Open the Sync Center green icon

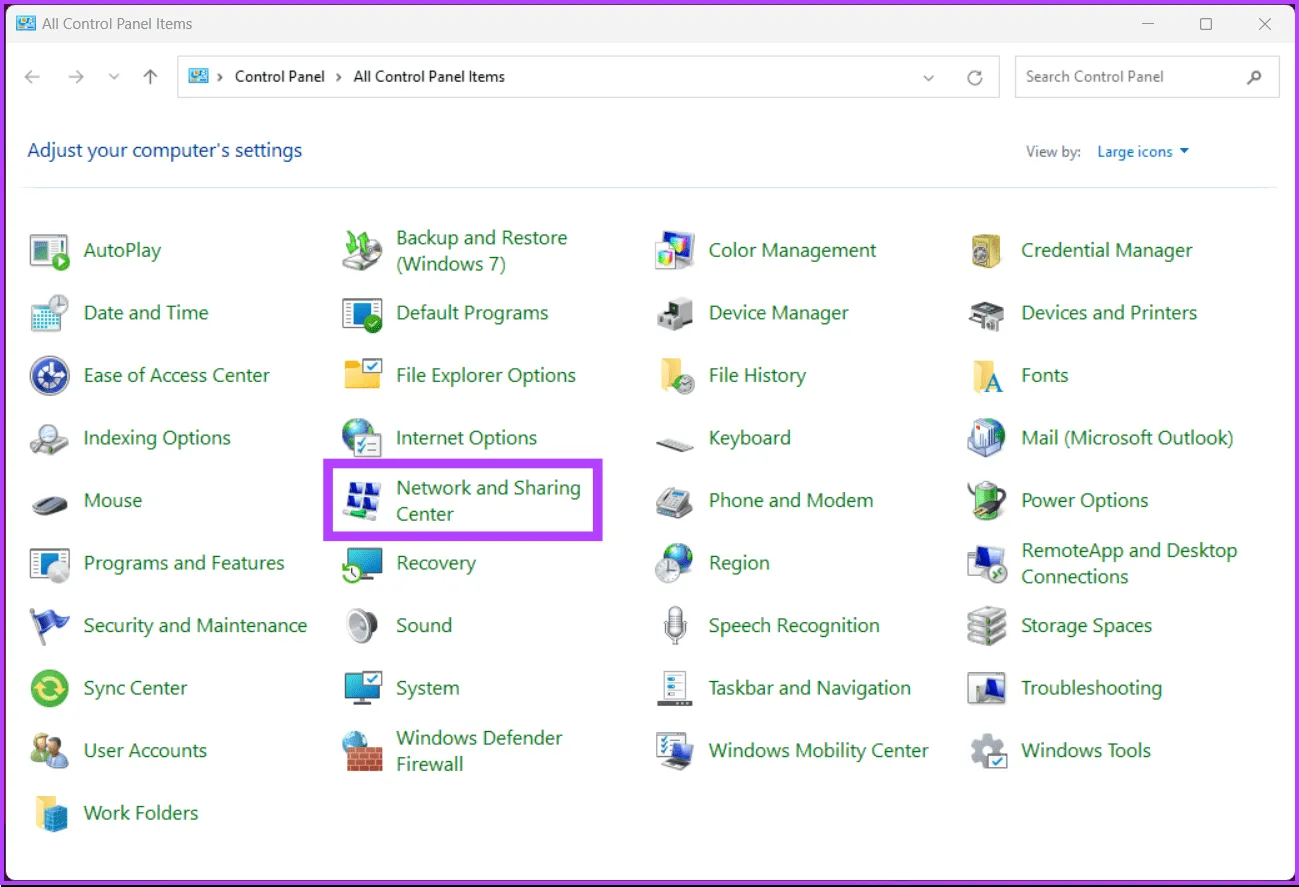click(x=49, y=689)
